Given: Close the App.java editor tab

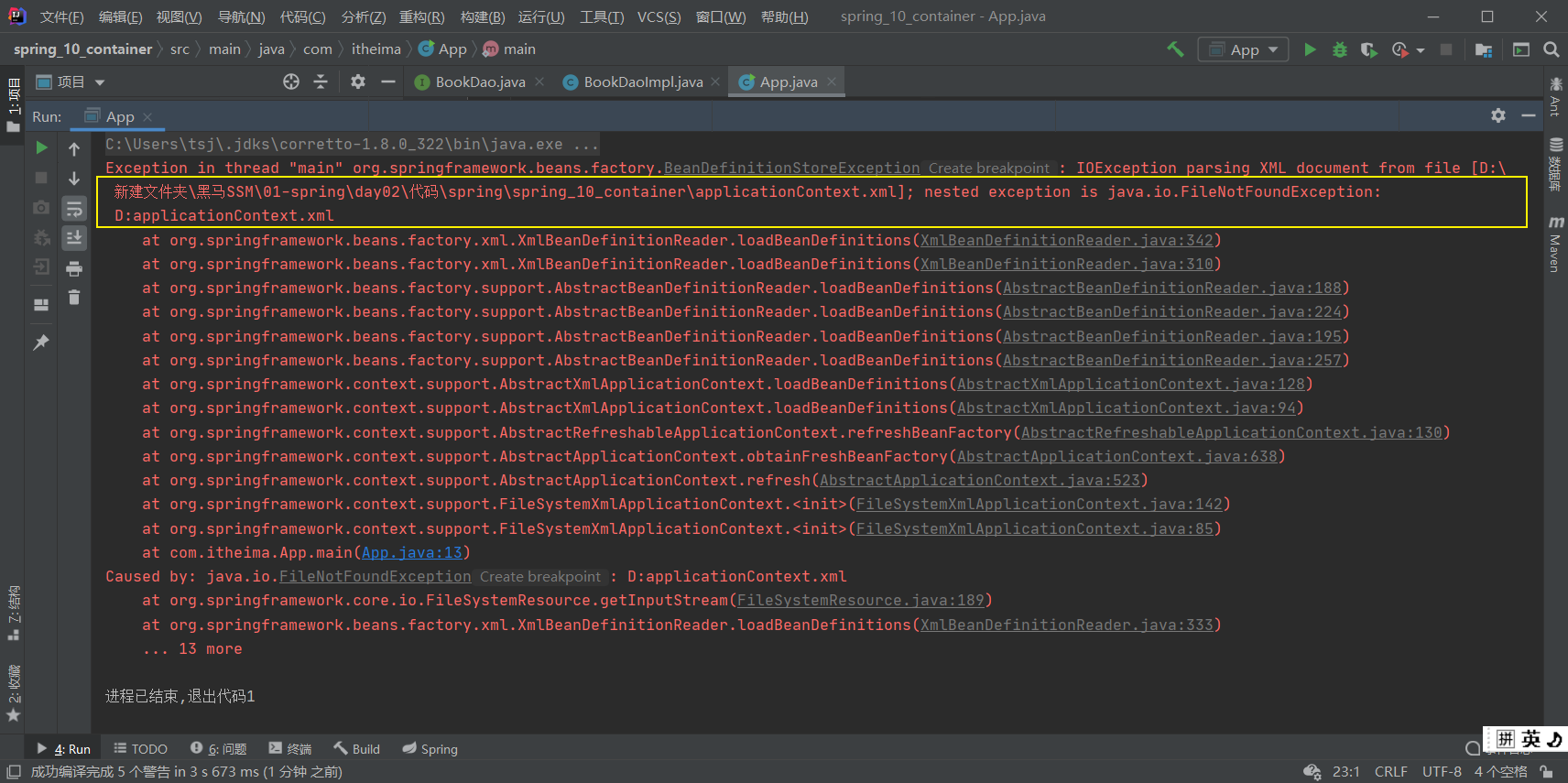Looking at the screenshot, I should point(832,82).
